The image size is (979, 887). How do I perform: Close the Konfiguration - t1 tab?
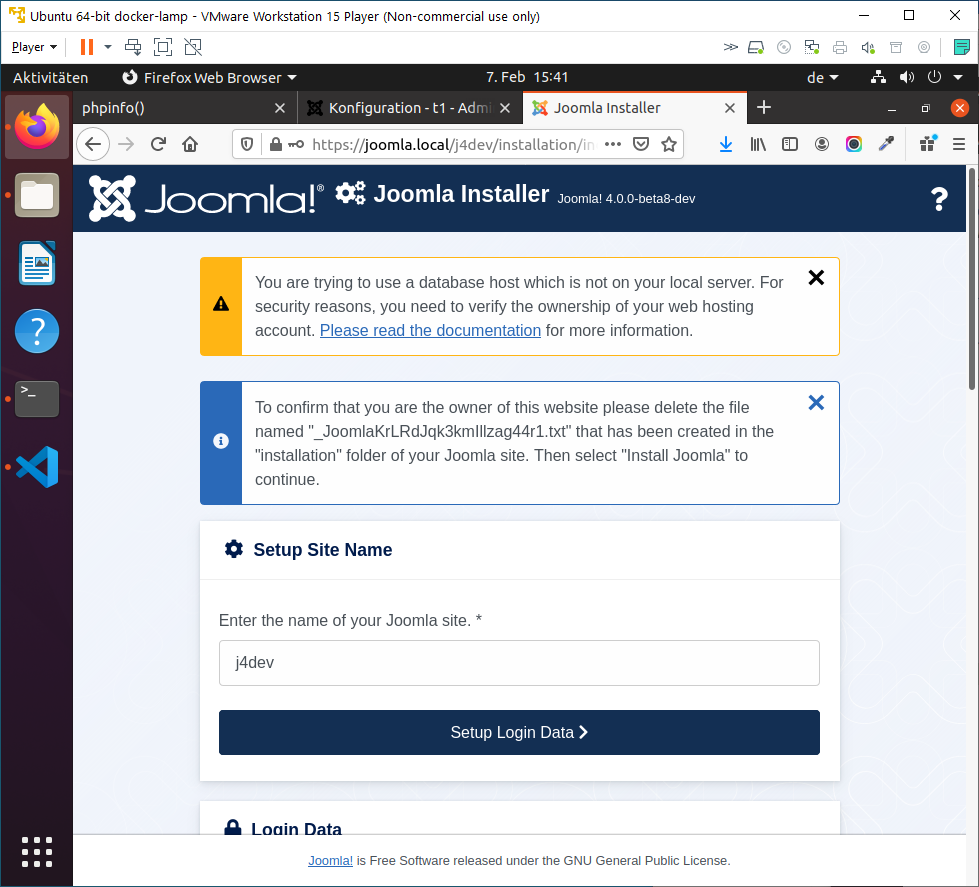505,109
